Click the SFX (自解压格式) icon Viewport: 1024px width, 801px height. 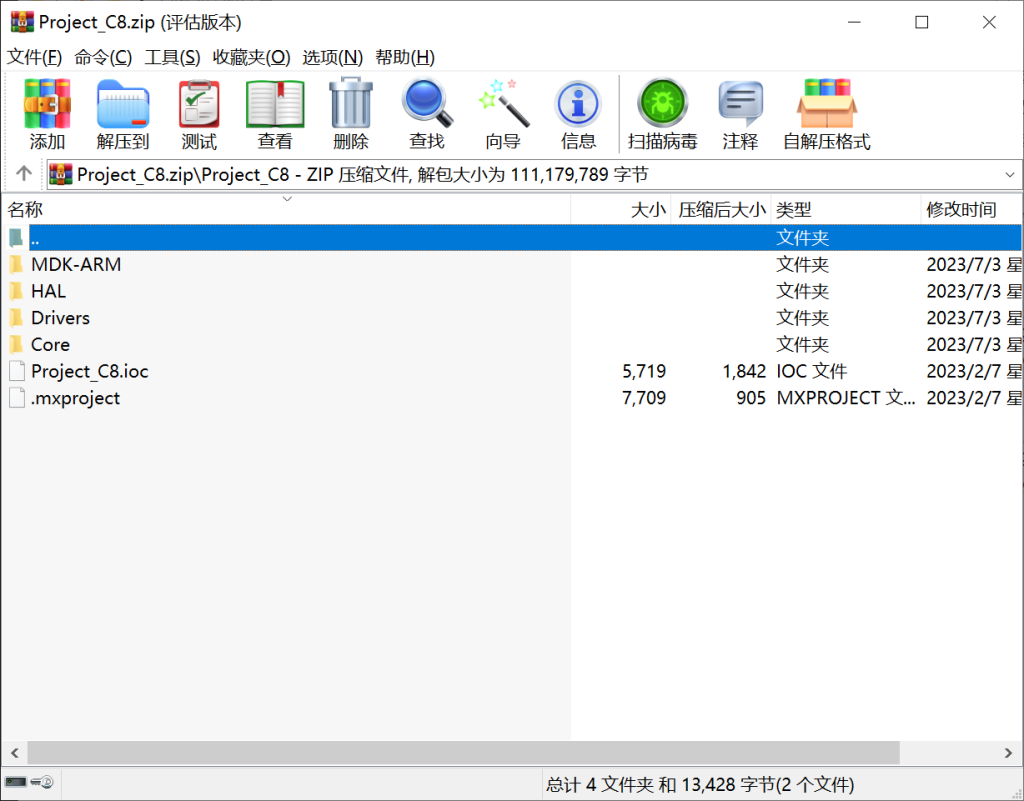(x=827, y=103)
